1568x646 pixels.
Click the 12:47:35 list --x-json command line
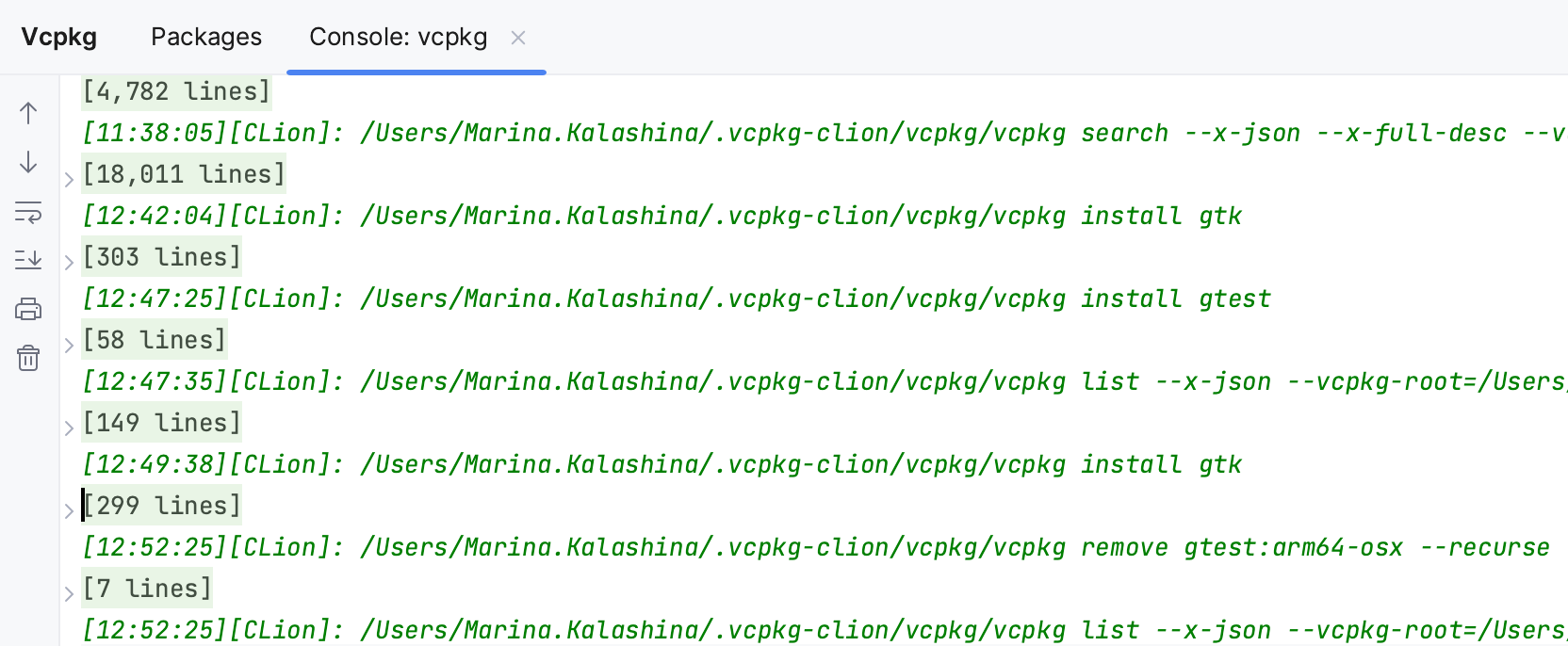(823, 381)
